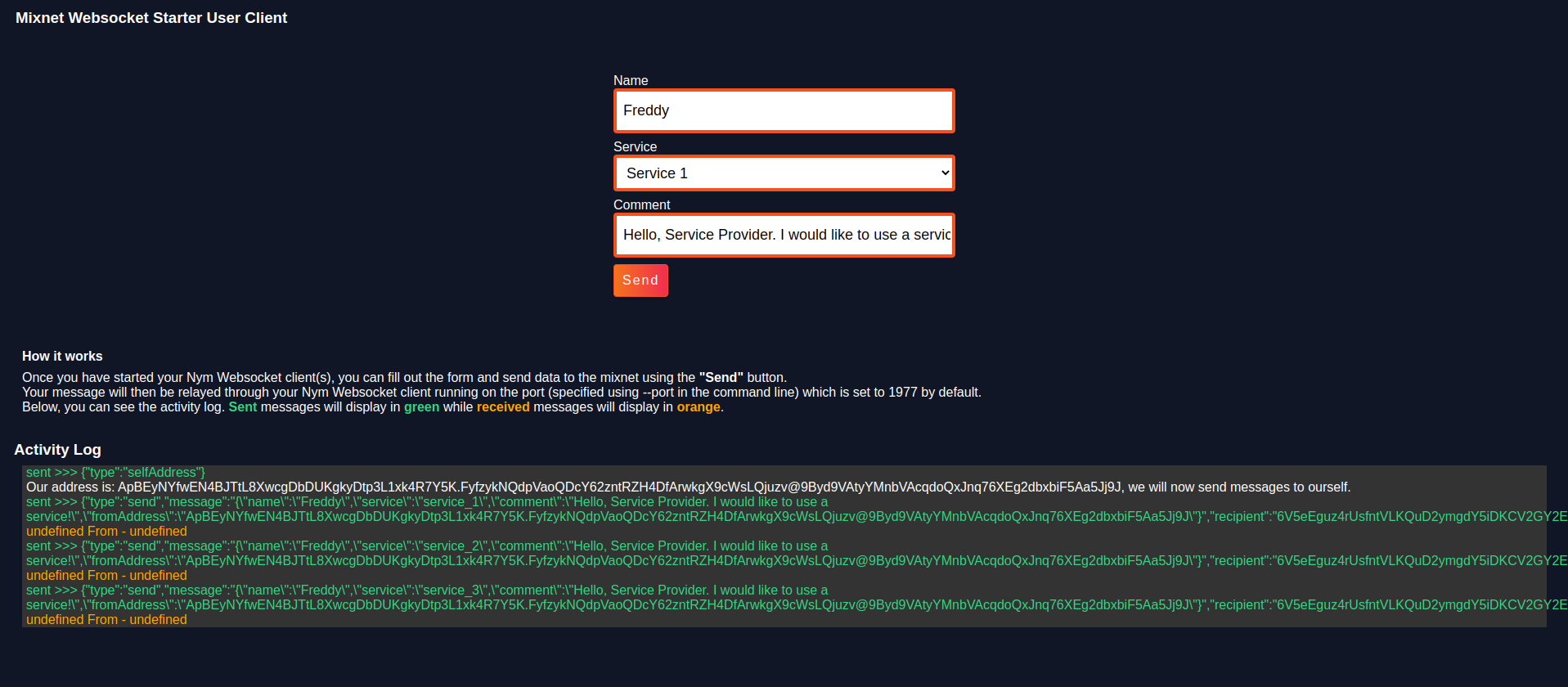Click the orange word received in instructions
Image resolution: width=1568 pixels, height=687 pixels.
[x=503, y=406]
